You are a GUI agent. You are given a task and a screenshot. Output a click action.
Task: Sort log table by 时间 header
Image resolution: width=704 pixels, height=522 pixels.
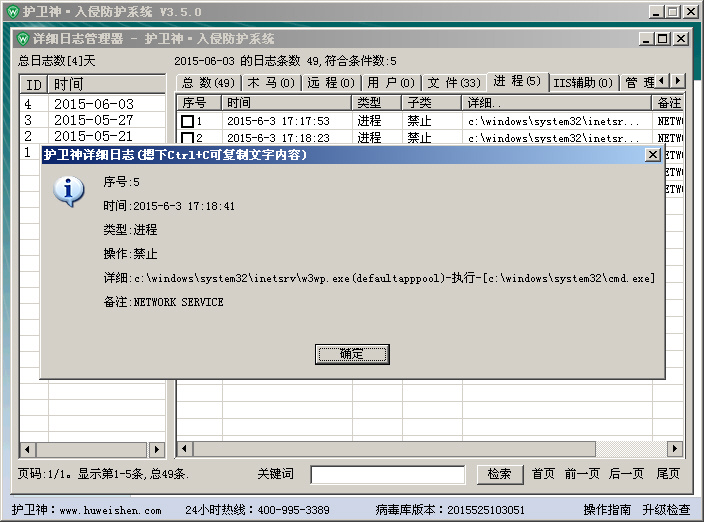click(x=286, y=103)
